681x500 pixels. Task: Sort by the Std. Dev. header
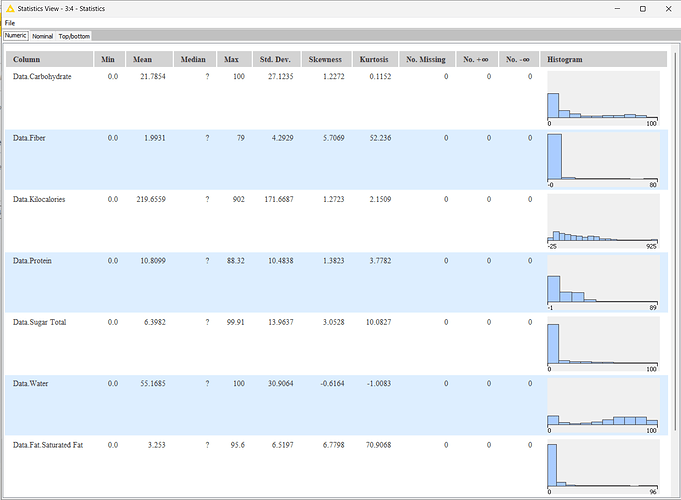tap(277, 59)
